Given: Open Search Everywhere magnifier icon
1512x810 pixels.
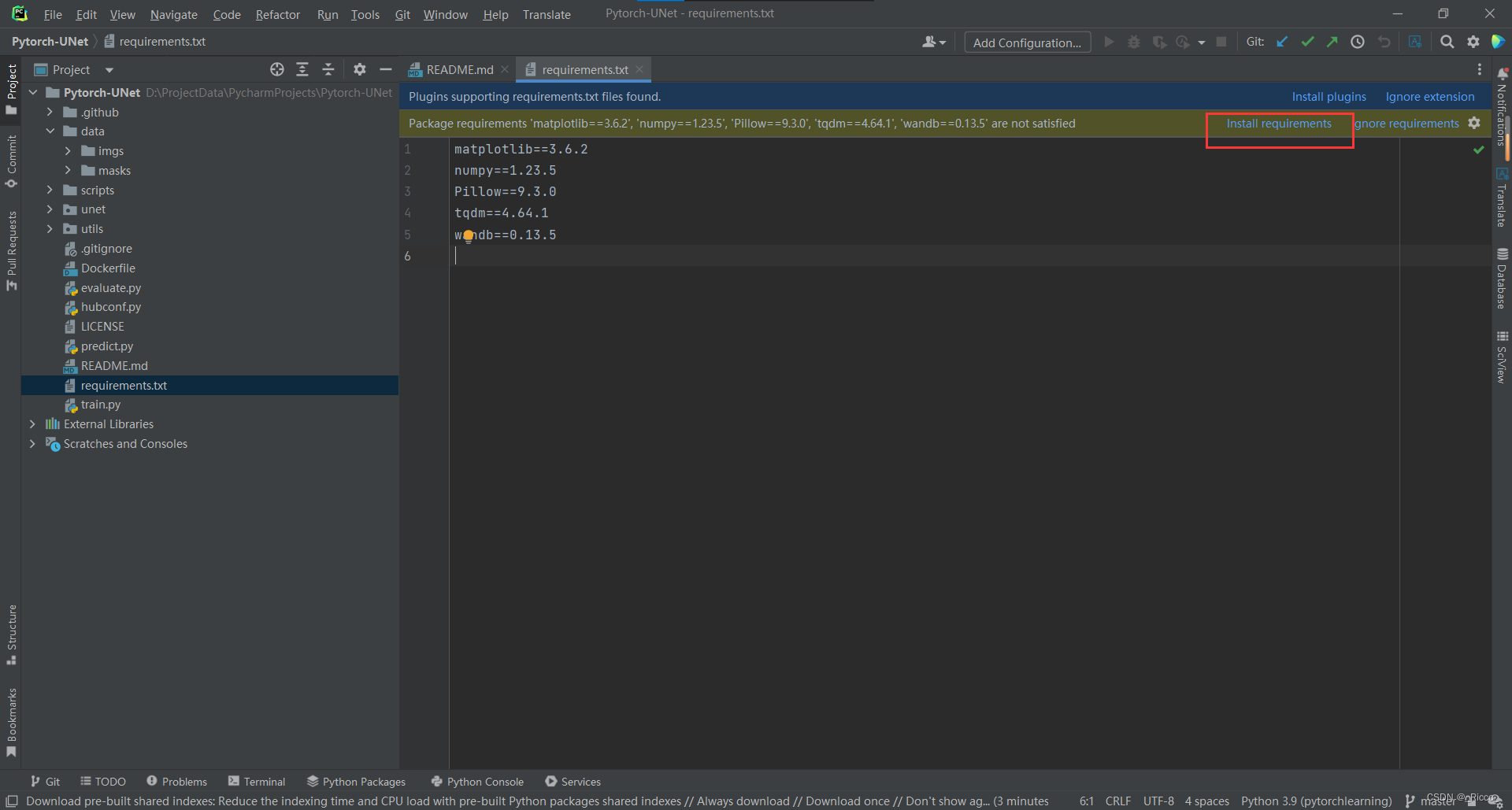Looking at the screenshot, I should click(1447, 42).
